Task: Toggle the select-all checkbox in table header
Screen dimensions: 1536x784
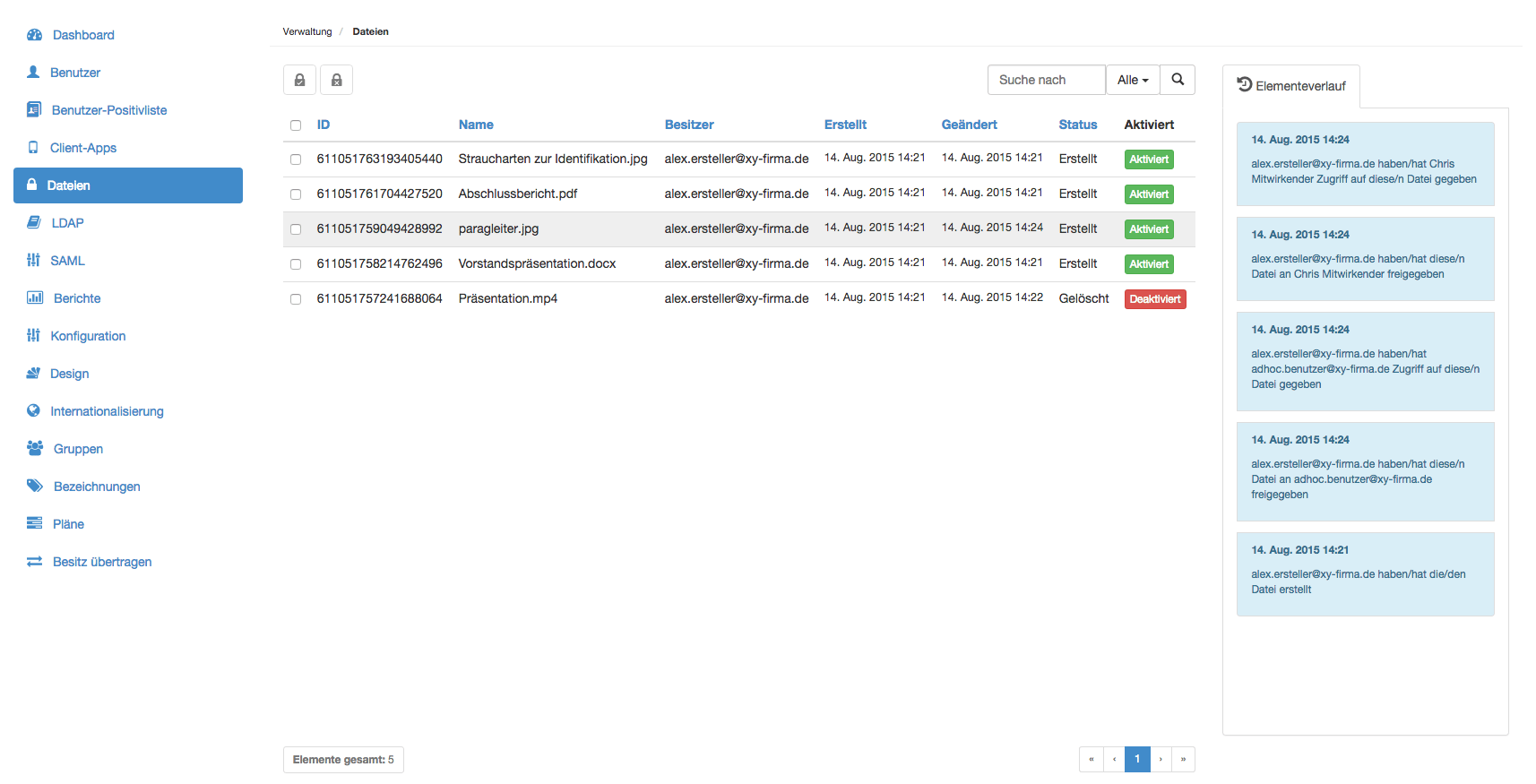Action: point(296,125)
